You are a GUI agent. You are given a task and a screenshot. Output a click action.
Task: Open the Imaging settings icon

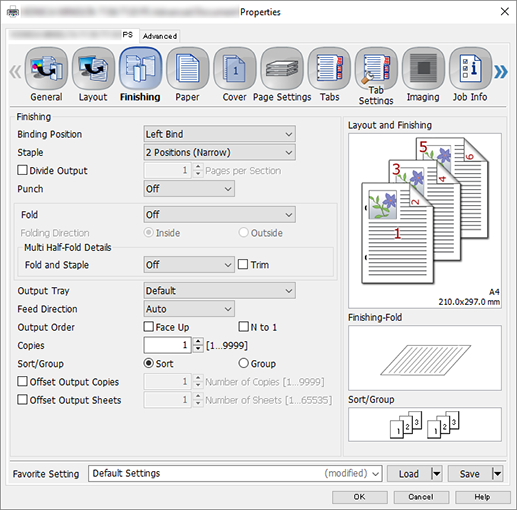pyautogui.click(x=423, y=69)
